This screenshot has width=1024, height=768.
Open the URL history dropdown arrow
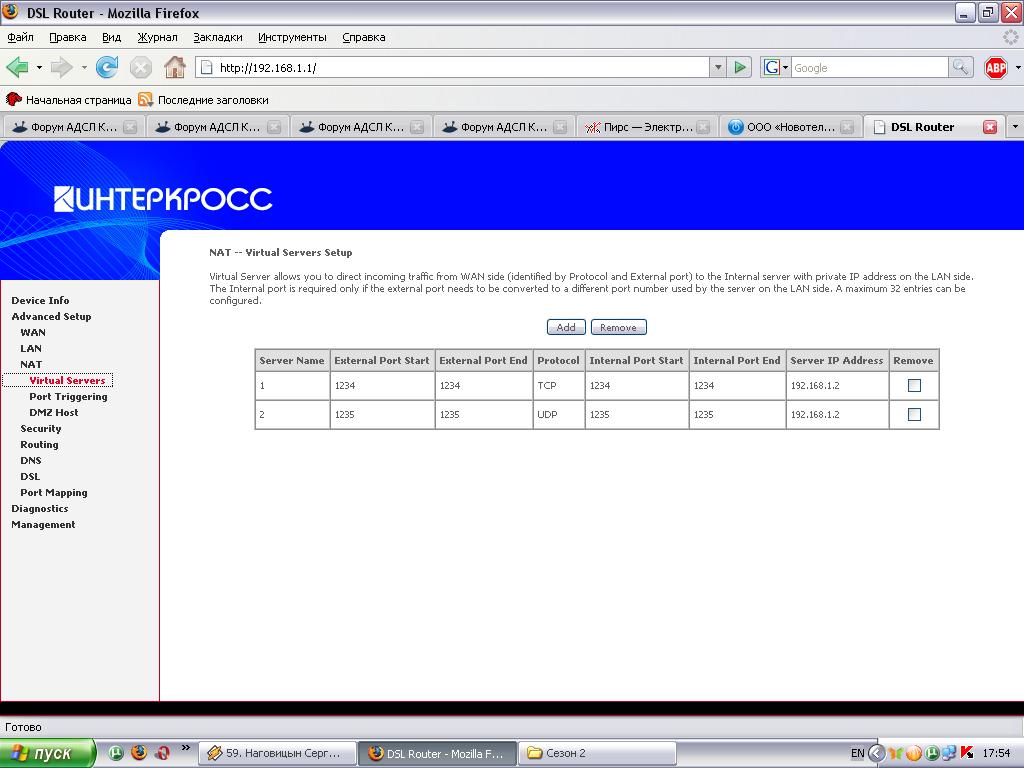pyautogui.click(x=718, y=68)
